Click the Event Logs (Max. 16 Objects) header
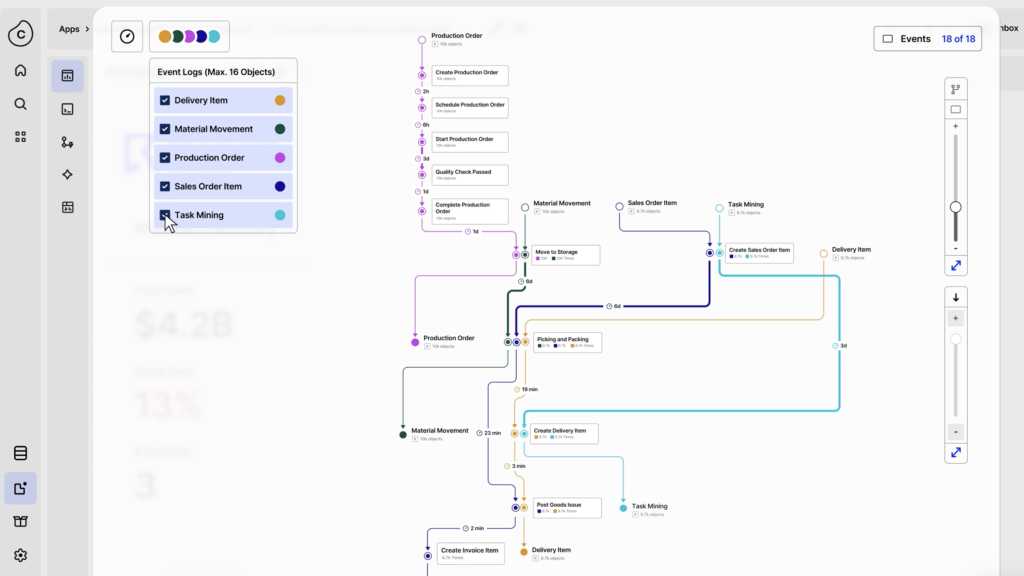This screenshot has height=576, width=1024. point(216,72)
